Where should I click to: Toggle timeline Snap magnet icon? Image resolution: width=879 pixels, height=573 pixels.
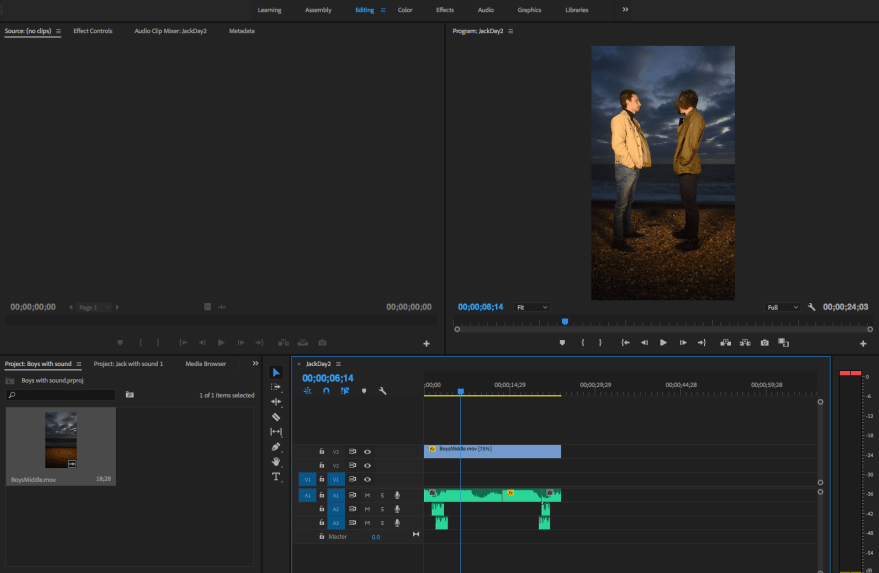pyautogui.click(x=326, y=391)
